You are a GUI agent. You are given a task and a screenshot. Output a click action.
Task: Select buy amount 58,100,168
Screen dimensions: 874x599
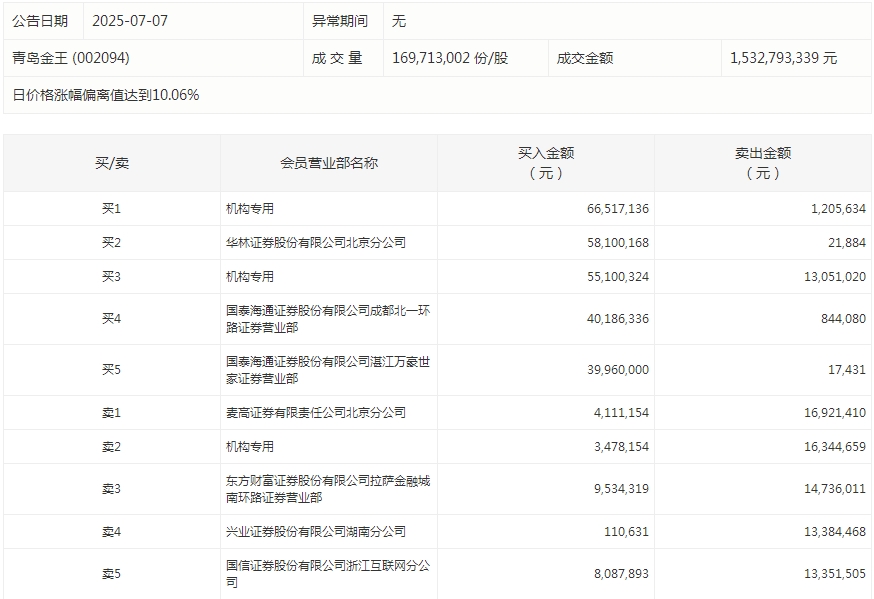point(618,243)
